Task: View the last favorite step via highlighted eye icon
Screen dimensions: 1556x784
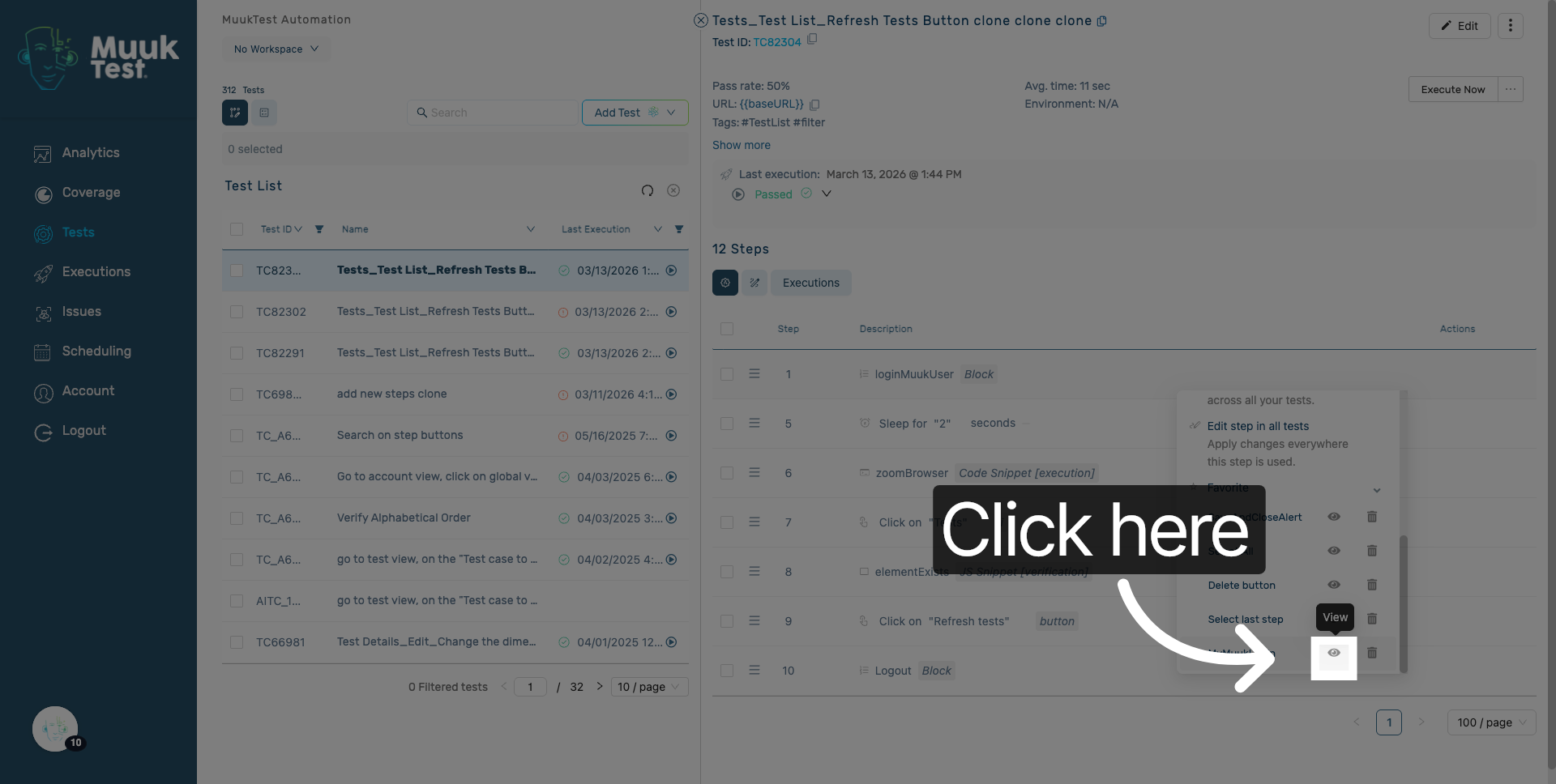Action: [x=1334, y=653]
